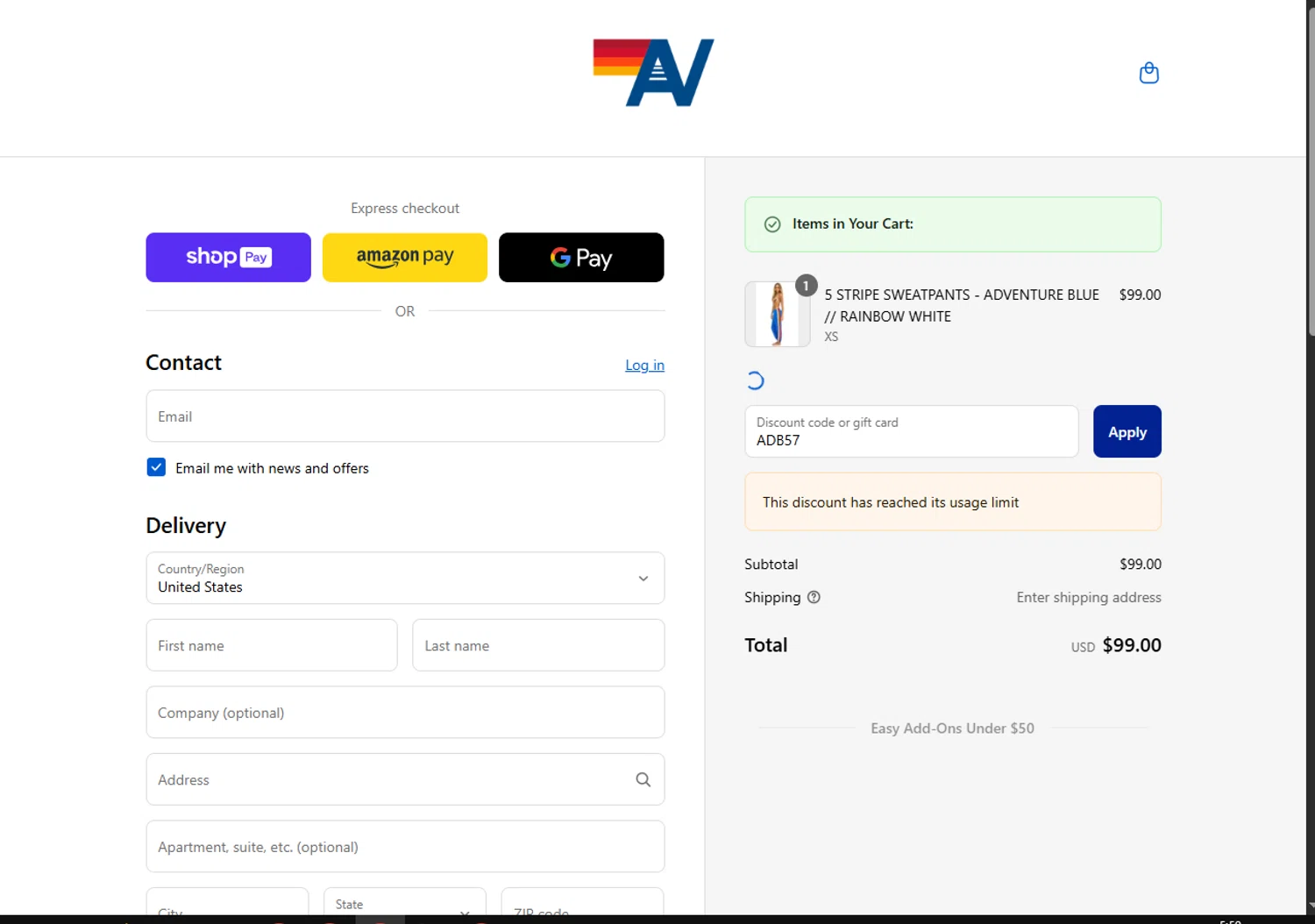This screenshot has height=924, width=1315.
Task: Click the Contact heading
Action: pos(183,362)
